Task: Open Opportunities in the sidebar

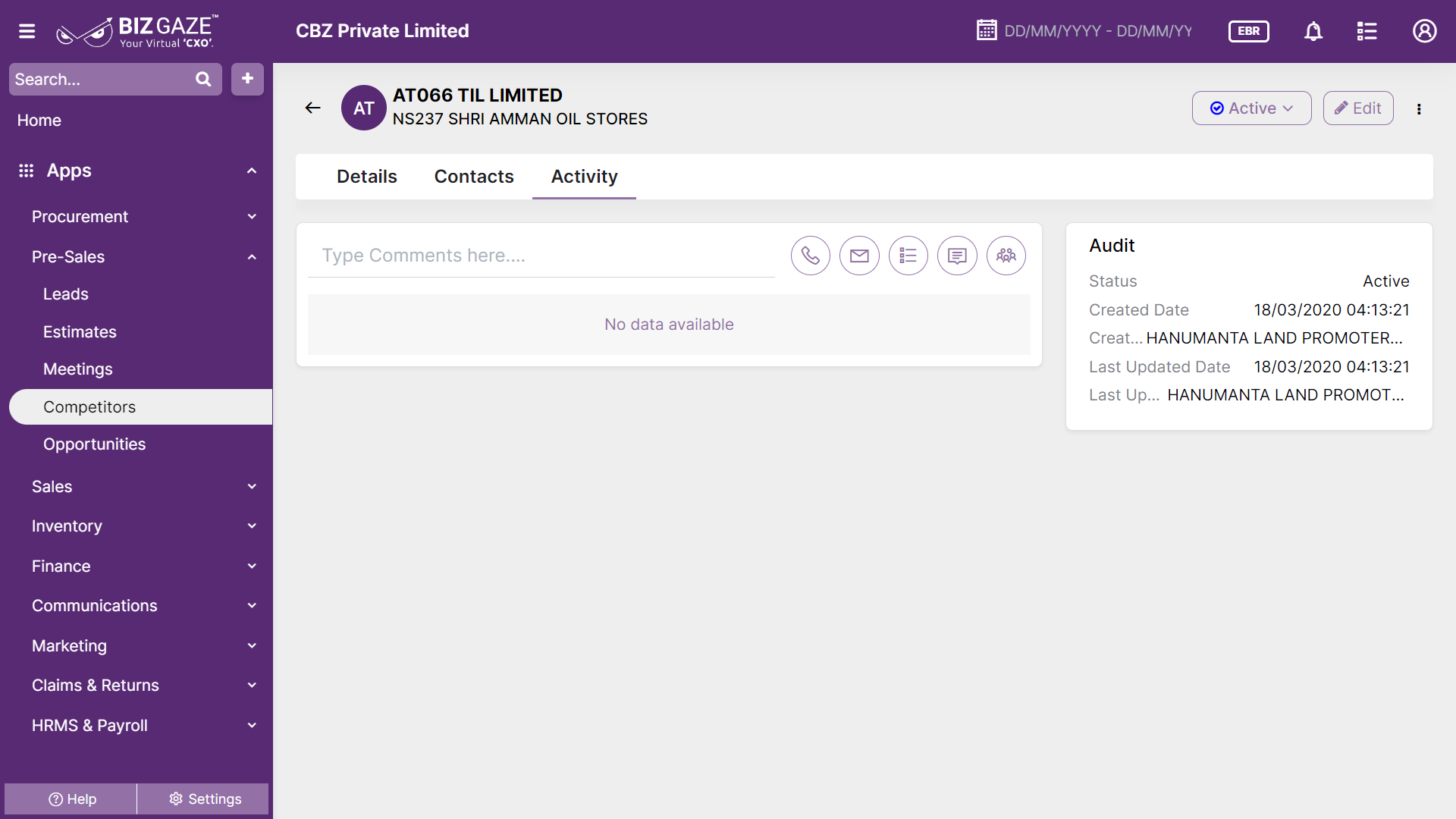Action: [x=94, y=444]
